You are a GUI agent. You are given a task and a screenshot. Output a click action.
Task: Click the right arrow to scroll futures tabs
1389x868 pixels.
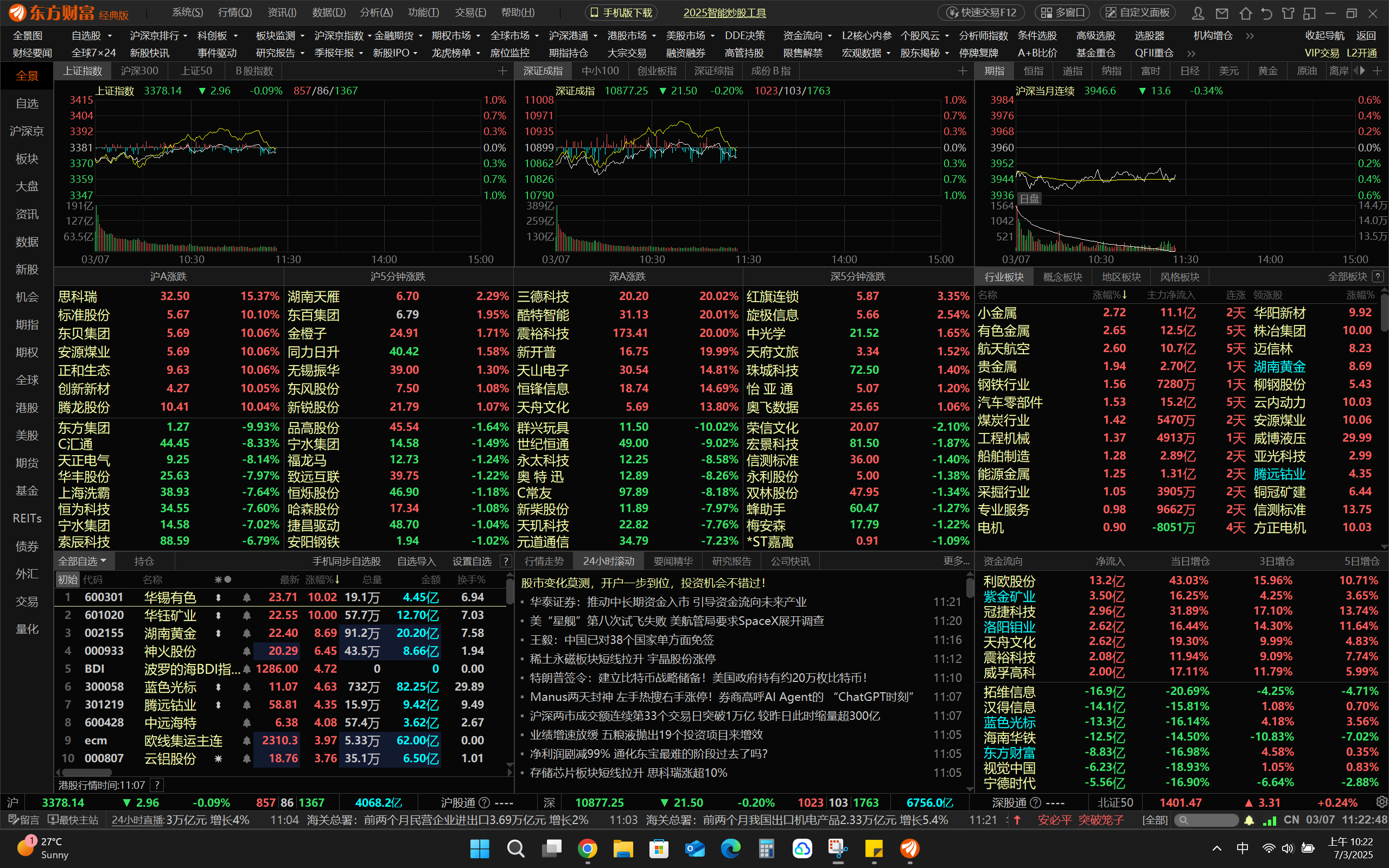pos(1362,71)
